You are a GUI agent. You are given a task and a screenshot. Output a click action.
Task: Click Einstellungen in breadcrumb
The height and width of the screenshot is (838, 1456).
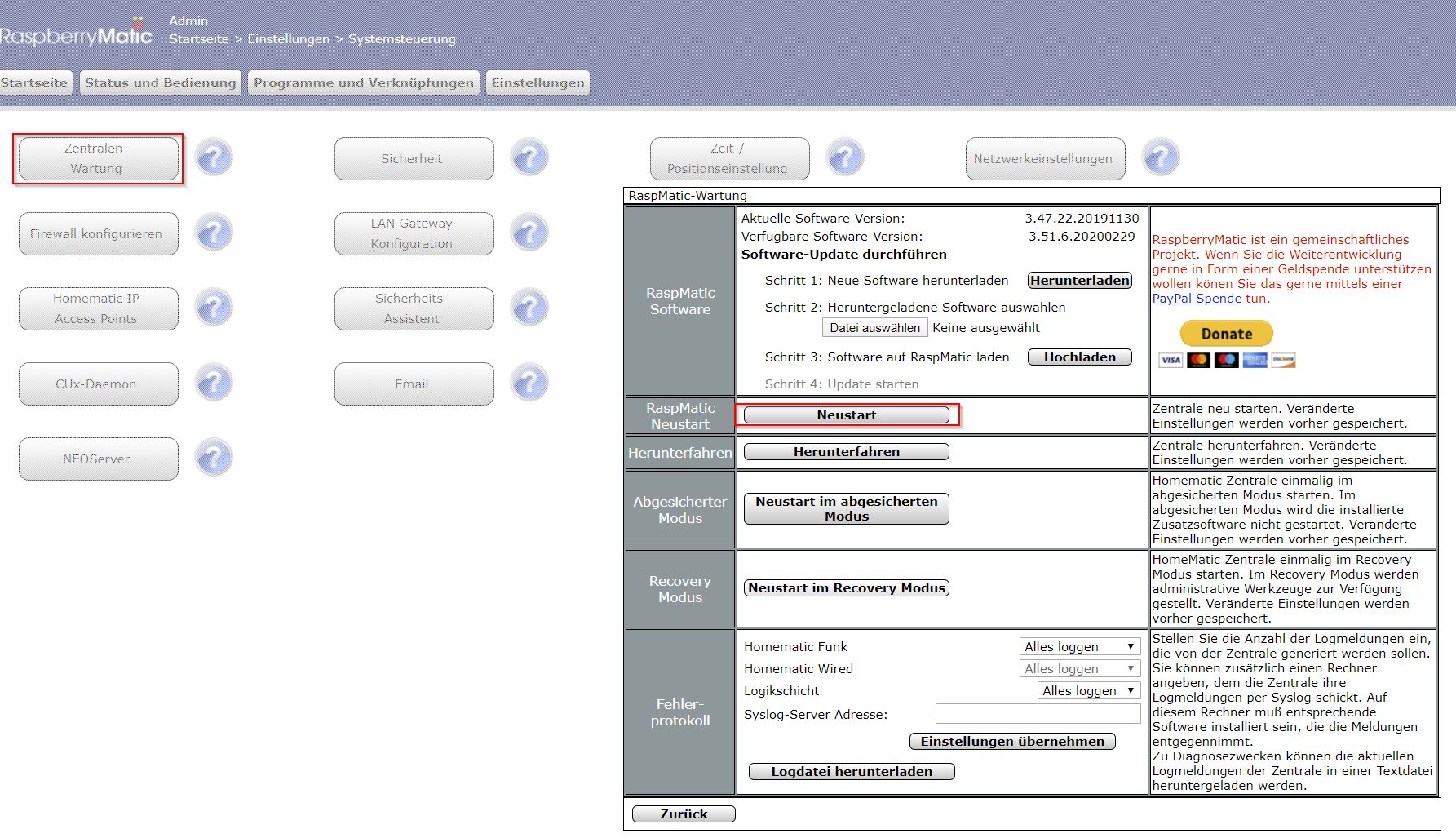coord(289,39)
